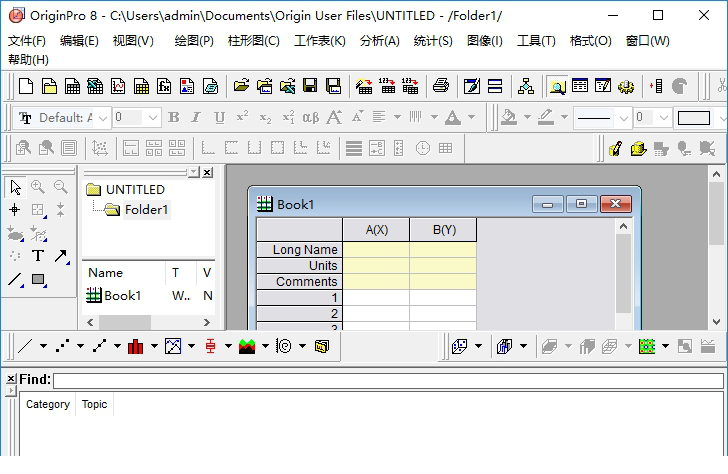Select the Text tool
The image size is (728, 474).
[38, 256]
